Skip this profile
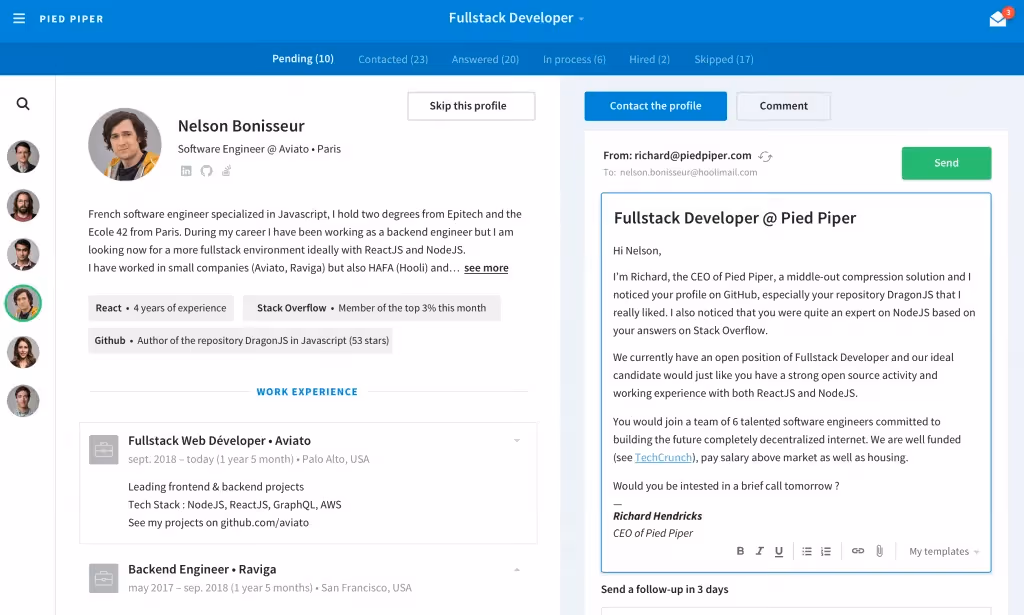 point(470,105)
